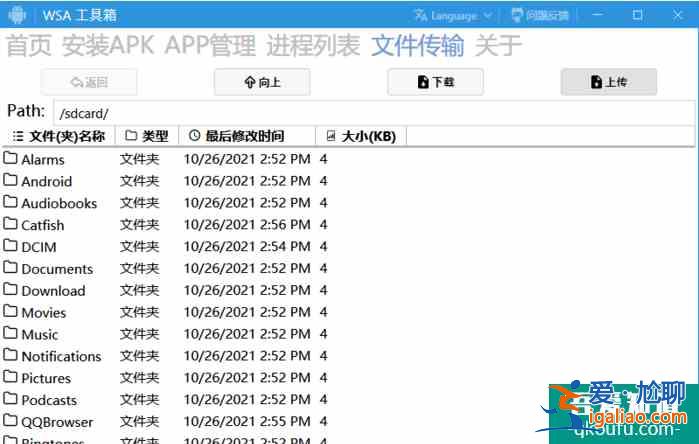The image size is (699, 444).
Task: Click the 问题反馈 feedback icon
Action: [x=517, y=15]
